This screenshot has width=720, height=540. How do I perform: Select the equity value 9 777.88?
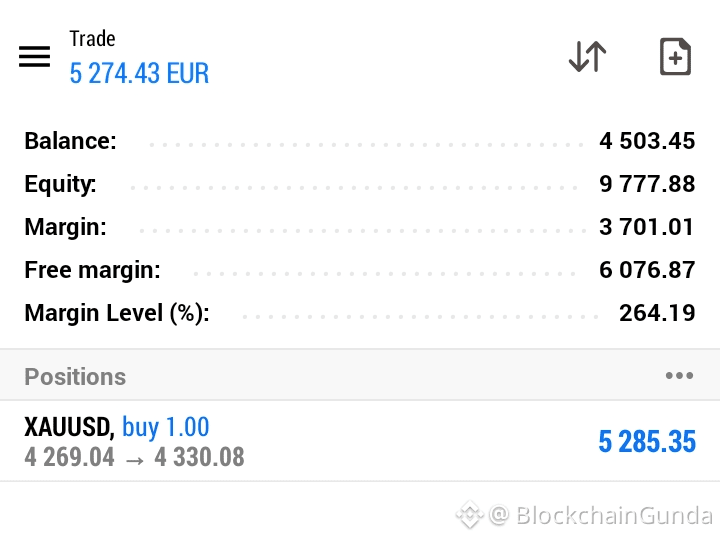coord(647,184)
